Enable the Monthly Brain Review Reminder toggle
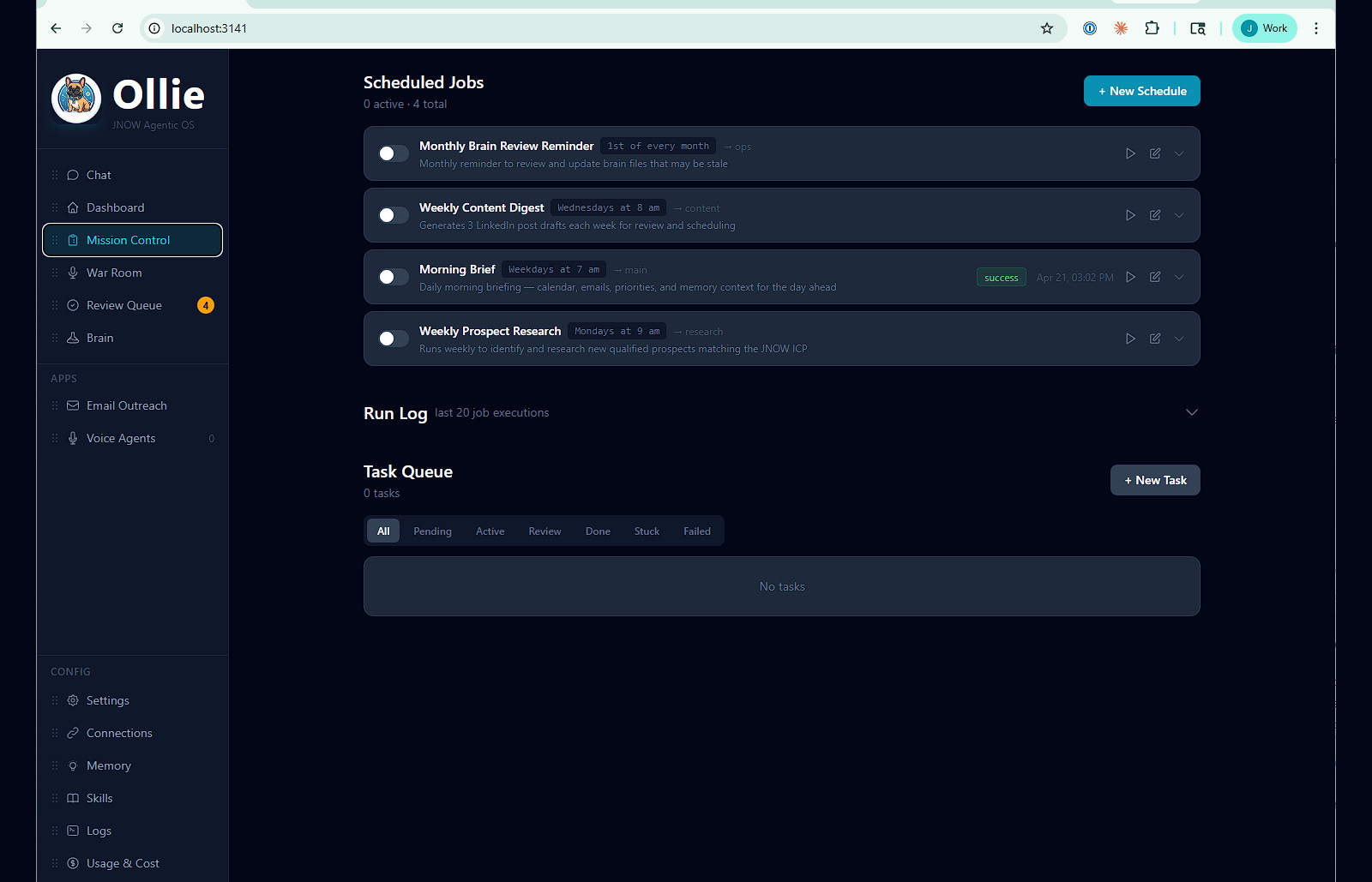The width and height of the screenshot is (1372, 882). pyautogui.click(x=394, y=153)
